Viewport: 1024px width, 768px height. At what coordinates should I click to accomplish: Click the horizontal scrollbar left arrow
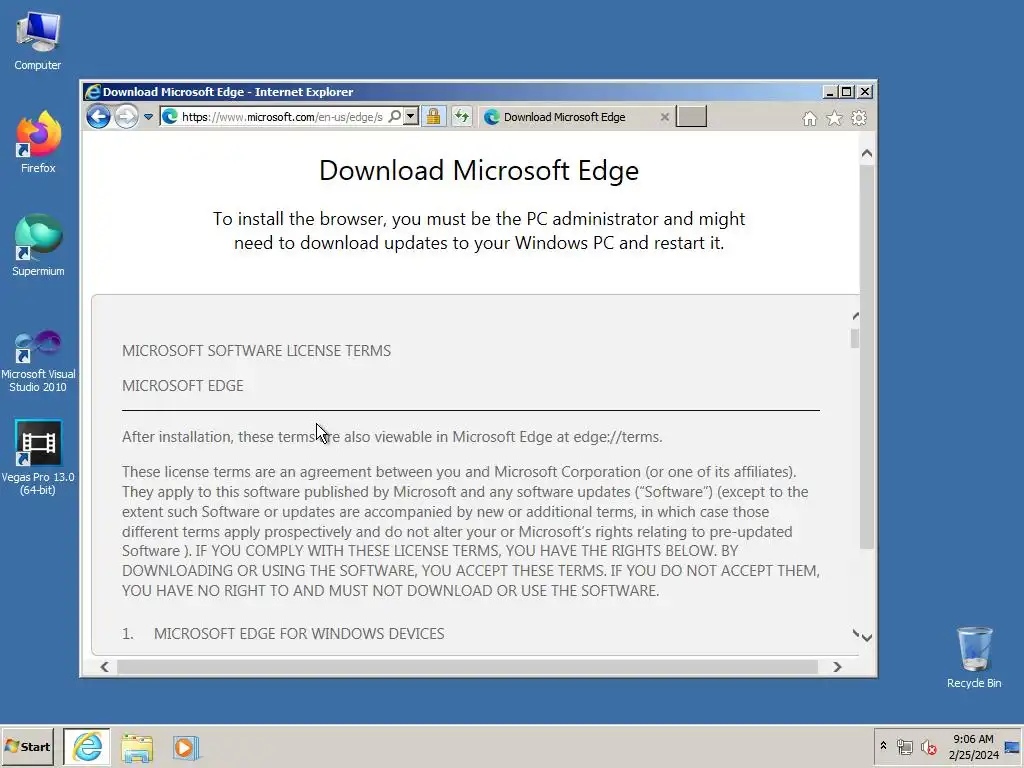(104, 667)
